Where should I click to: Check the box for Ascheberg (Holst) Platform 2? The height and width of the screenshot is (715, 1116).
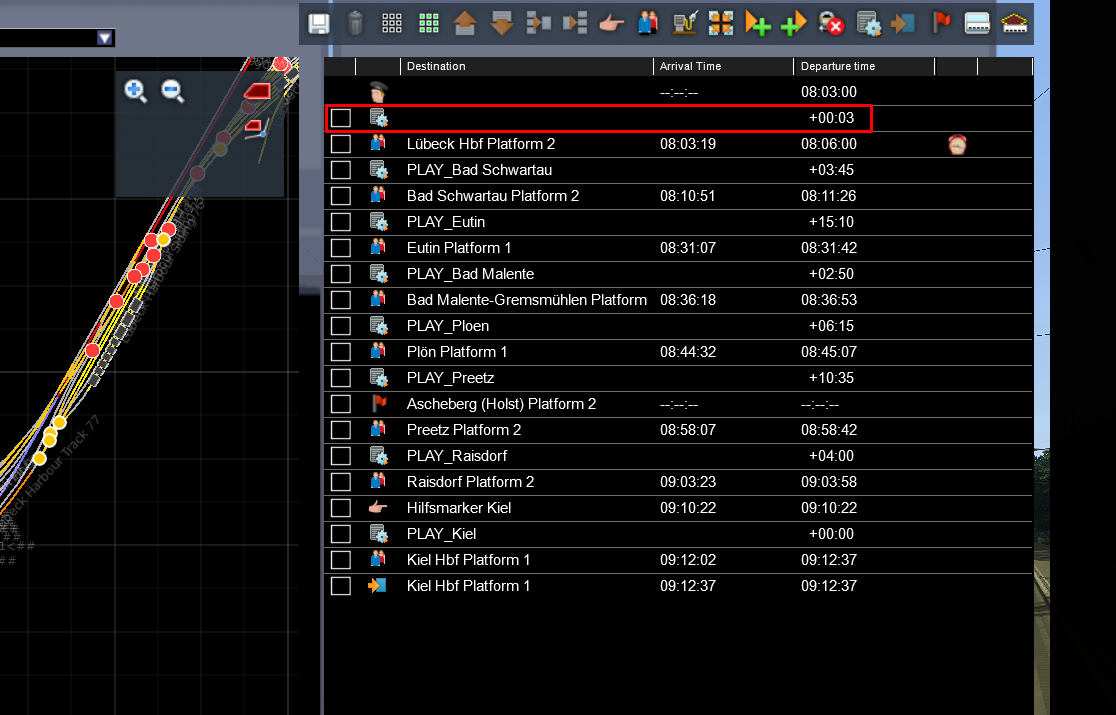click(341, 404)
